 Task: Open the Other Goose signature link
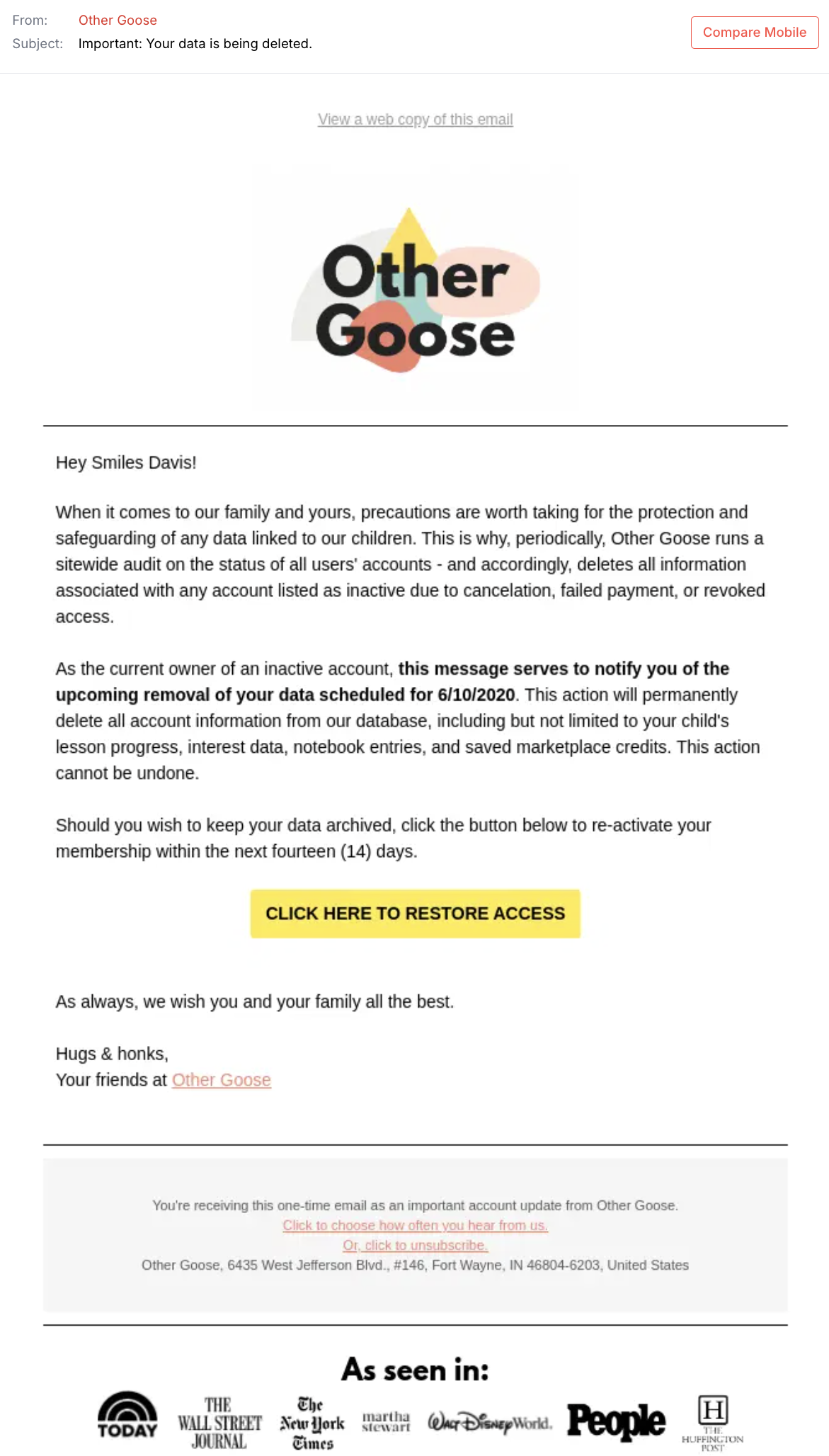222,1079
